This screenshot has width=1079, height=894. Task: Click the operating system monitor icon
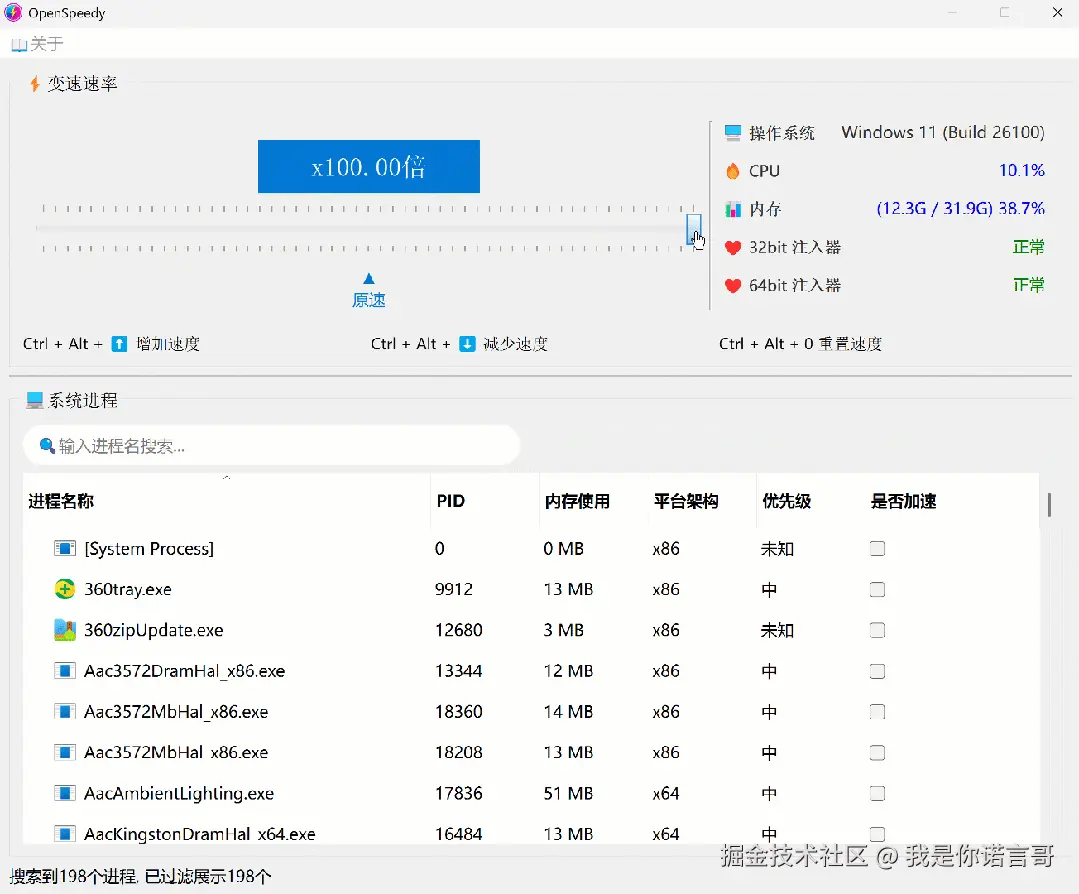click(733, 132)
